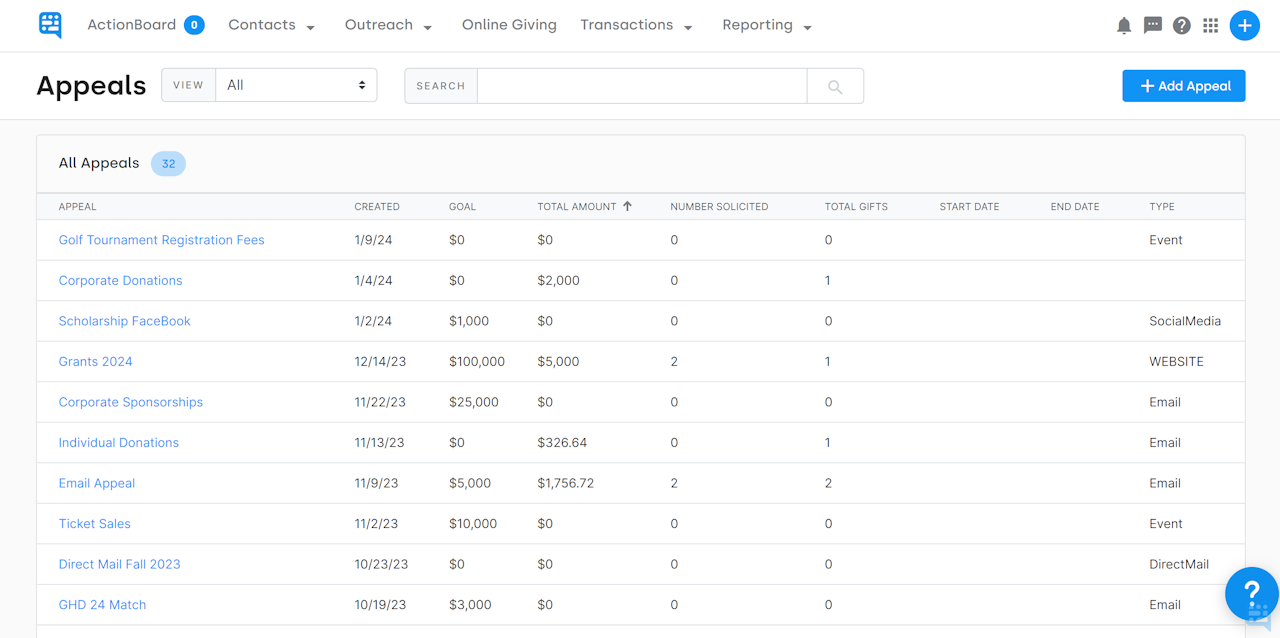Open ActionBoard from the navigation bar

click(x=131, y=25)
